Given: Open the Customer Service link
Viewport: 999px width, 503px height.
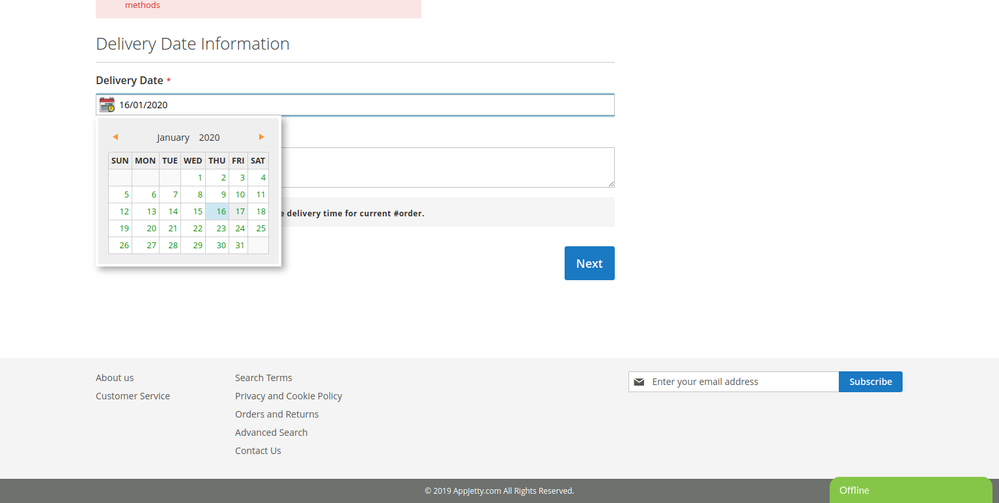Looking at the screenshot, I should click(x=133, y=396).
